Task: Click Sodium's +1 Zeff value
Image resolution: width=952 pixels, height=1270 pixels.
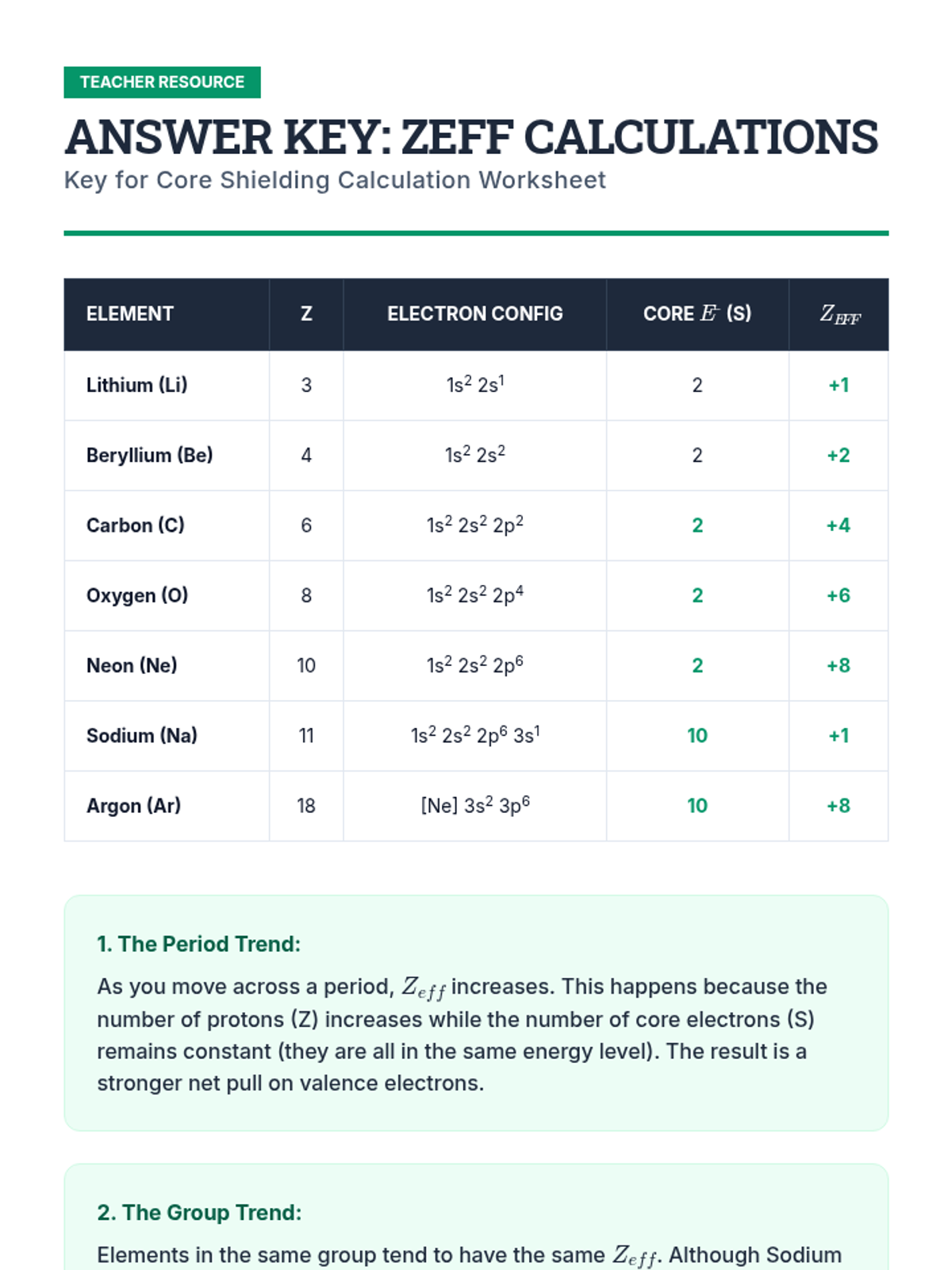Action: [x=838, y=736]
